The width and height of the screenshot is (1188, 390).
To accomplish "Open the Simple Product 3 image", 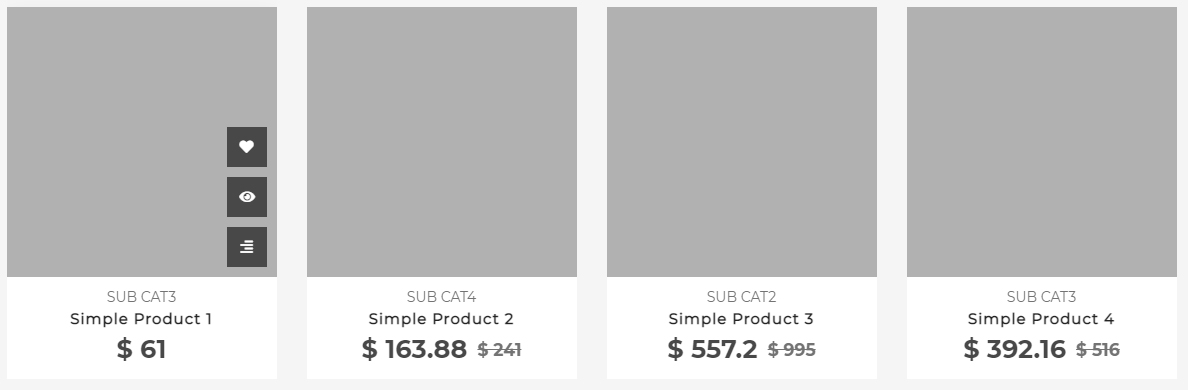I will (742, 142).
